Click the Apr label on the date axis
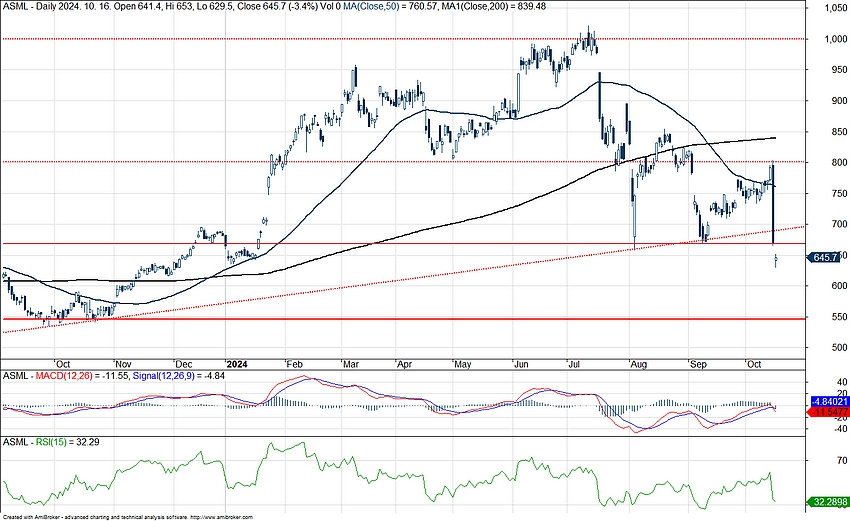850x521 pixels. [404, 363]
